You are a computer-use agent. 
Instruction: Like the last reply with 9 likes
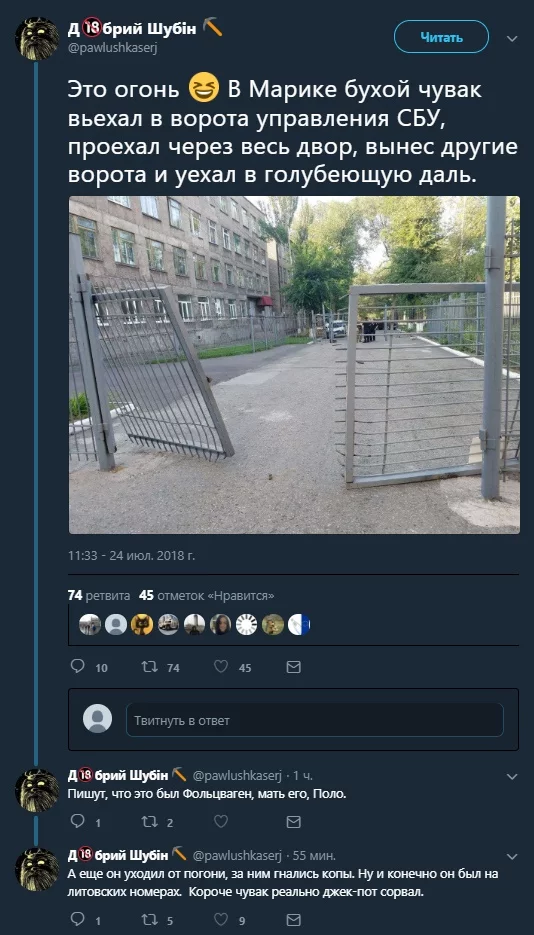(x=221, y=919)
